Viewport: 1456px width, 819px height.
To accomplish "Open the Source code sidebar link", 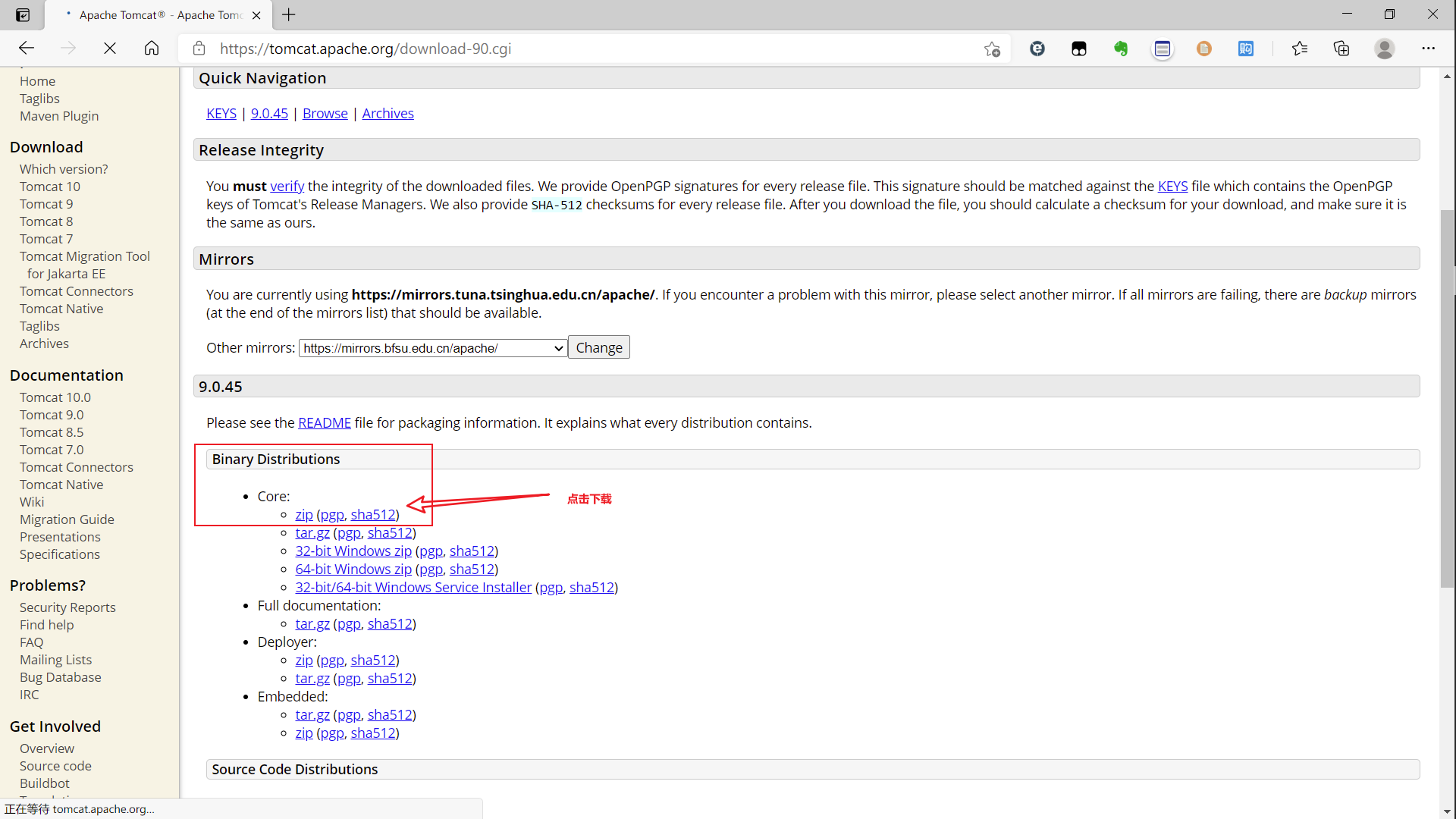I will point(55,766).
